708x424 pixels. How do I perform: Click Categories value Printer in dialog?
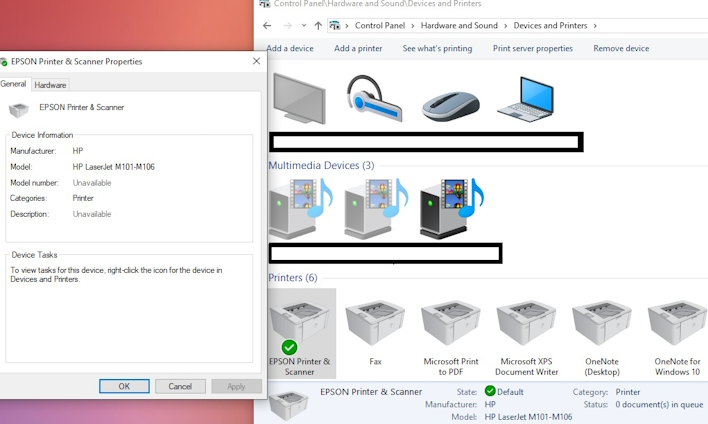(x=83, y=198)
